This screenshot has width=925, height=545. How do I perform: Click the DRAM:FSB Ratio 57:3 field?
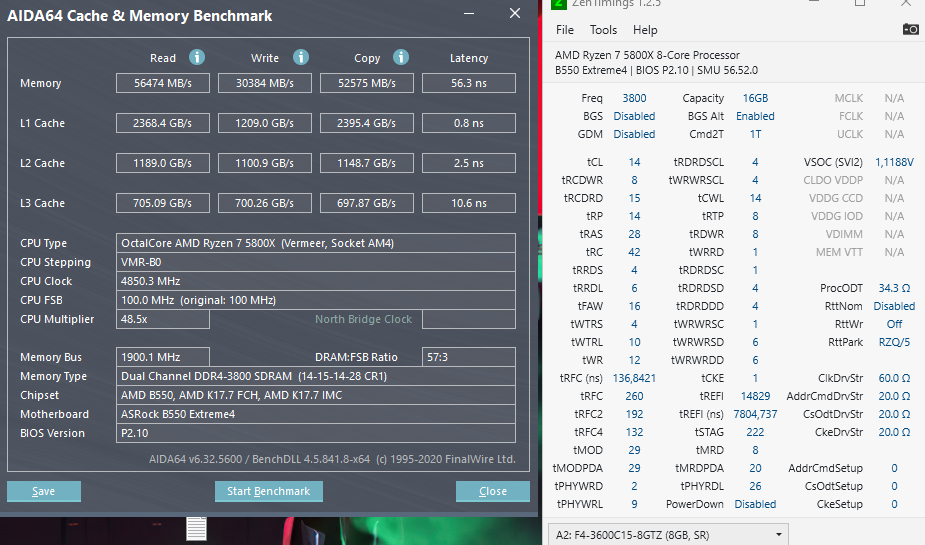[x=469, y=357]
